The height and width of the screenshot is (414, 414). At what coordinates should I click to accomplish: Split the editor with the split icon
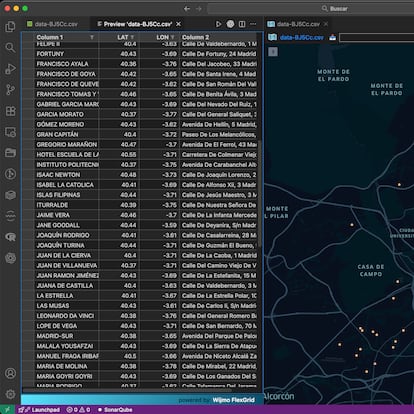tap(242, 24)
